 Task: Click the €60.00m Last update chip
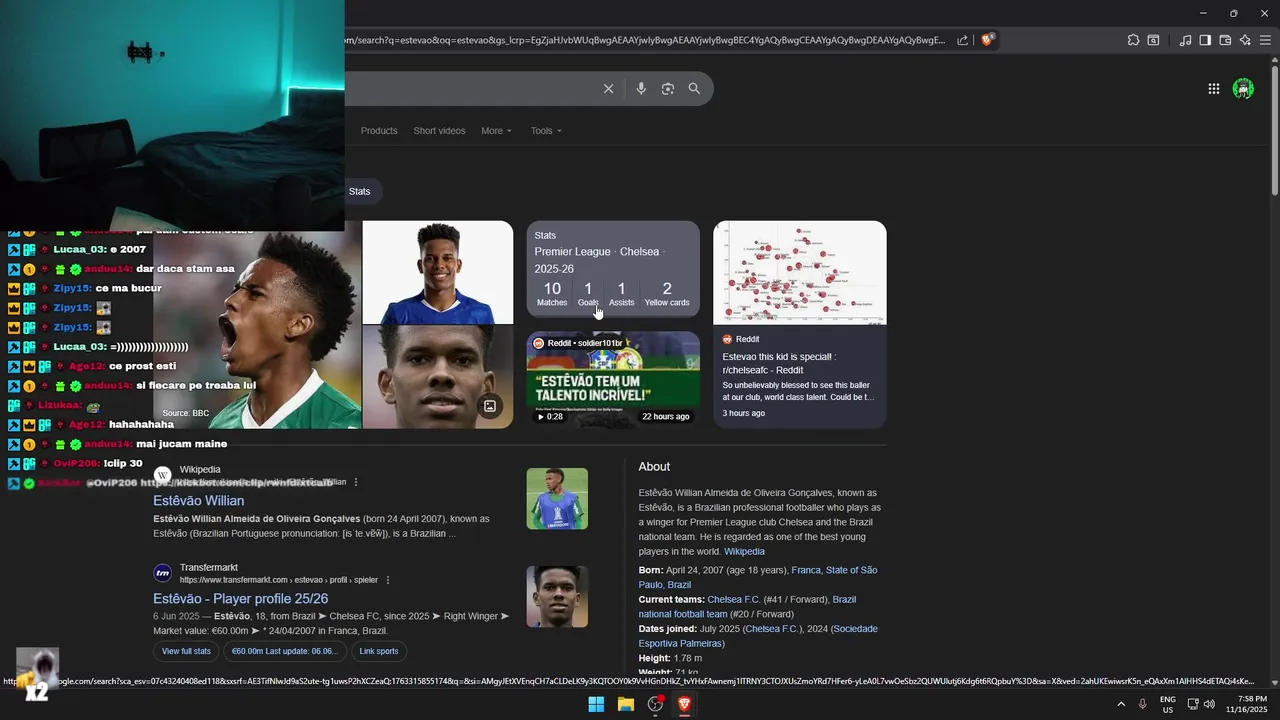(x=285, y=651)
